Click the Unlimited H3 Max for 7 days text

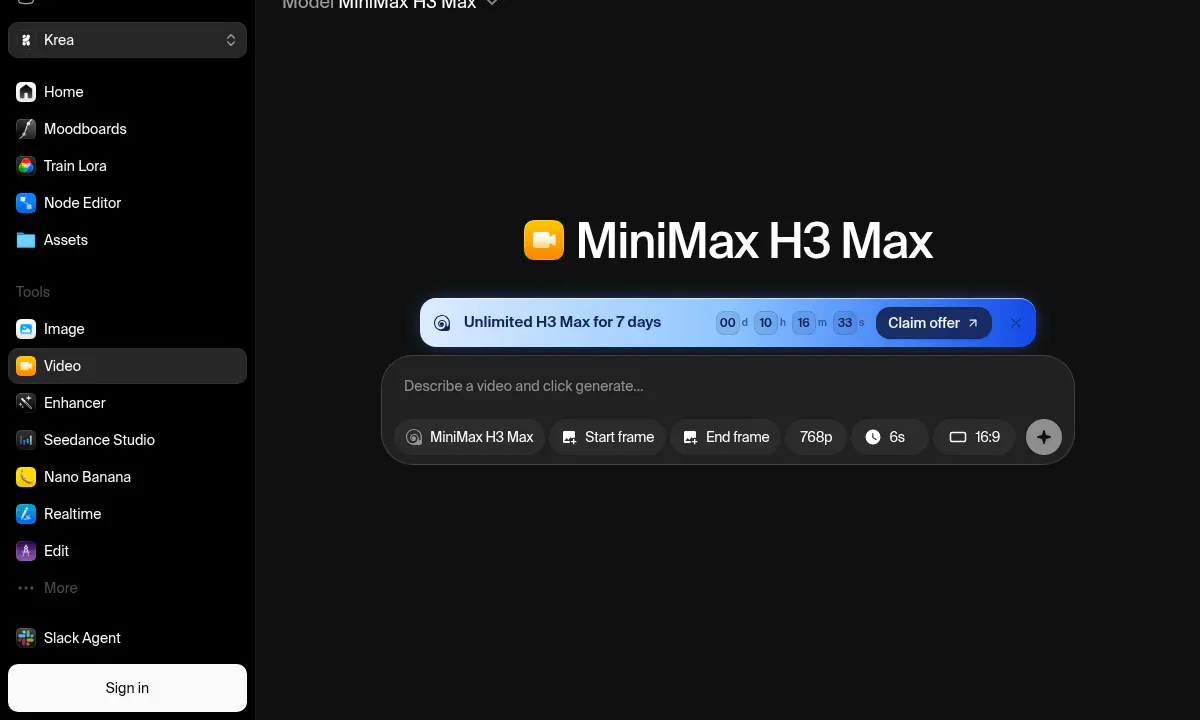click(562, 322)
